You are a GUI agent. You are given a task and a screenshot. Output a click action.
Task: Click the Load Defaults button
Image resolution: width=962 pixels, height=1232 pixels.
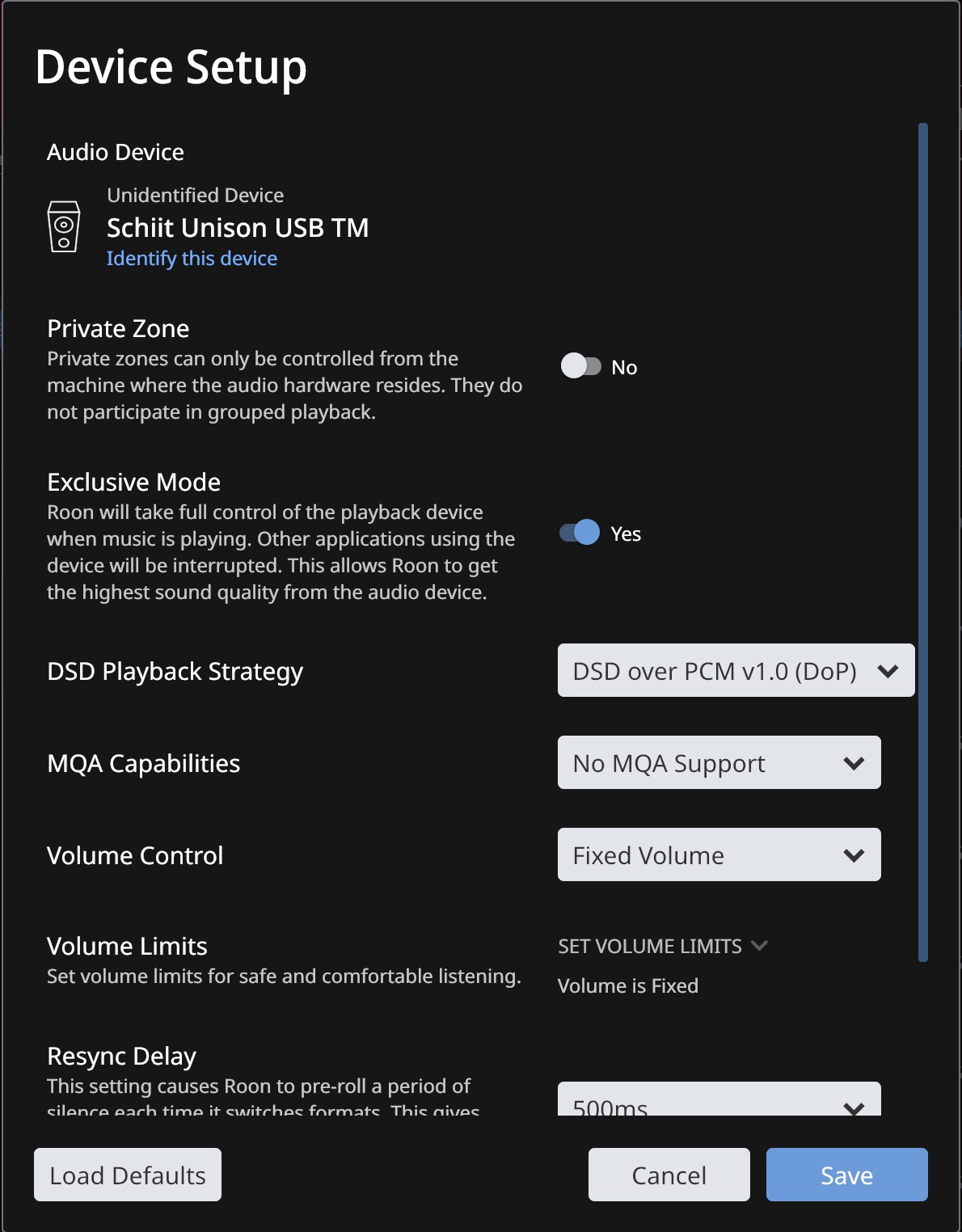[128, 1175]
